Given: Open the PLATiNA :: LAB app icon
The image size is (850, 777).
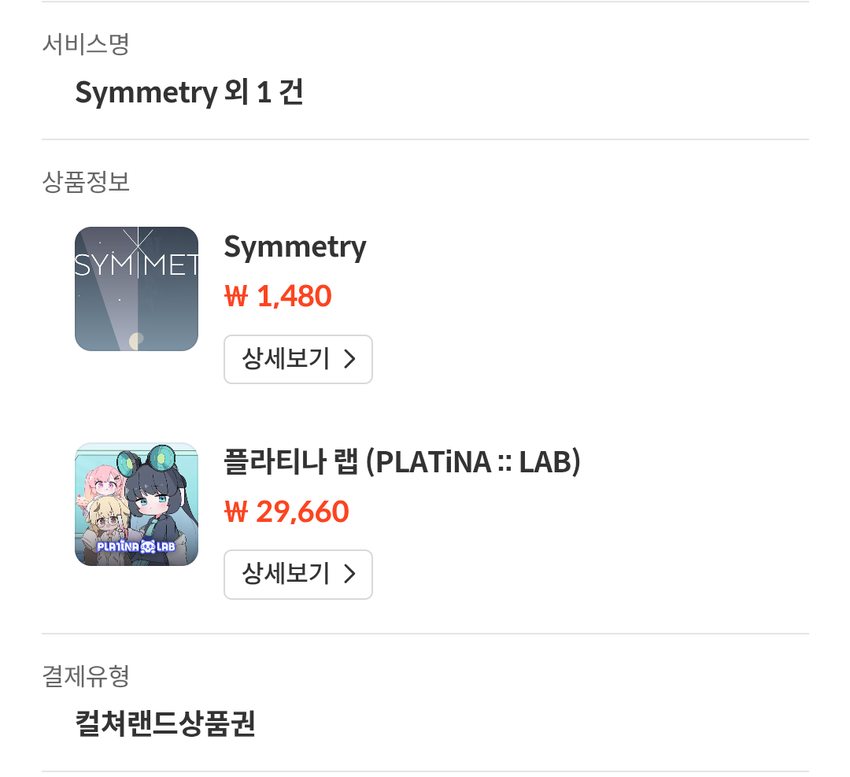Looking at the screenshot, I should pyautogui.click(x=136, y=504).
